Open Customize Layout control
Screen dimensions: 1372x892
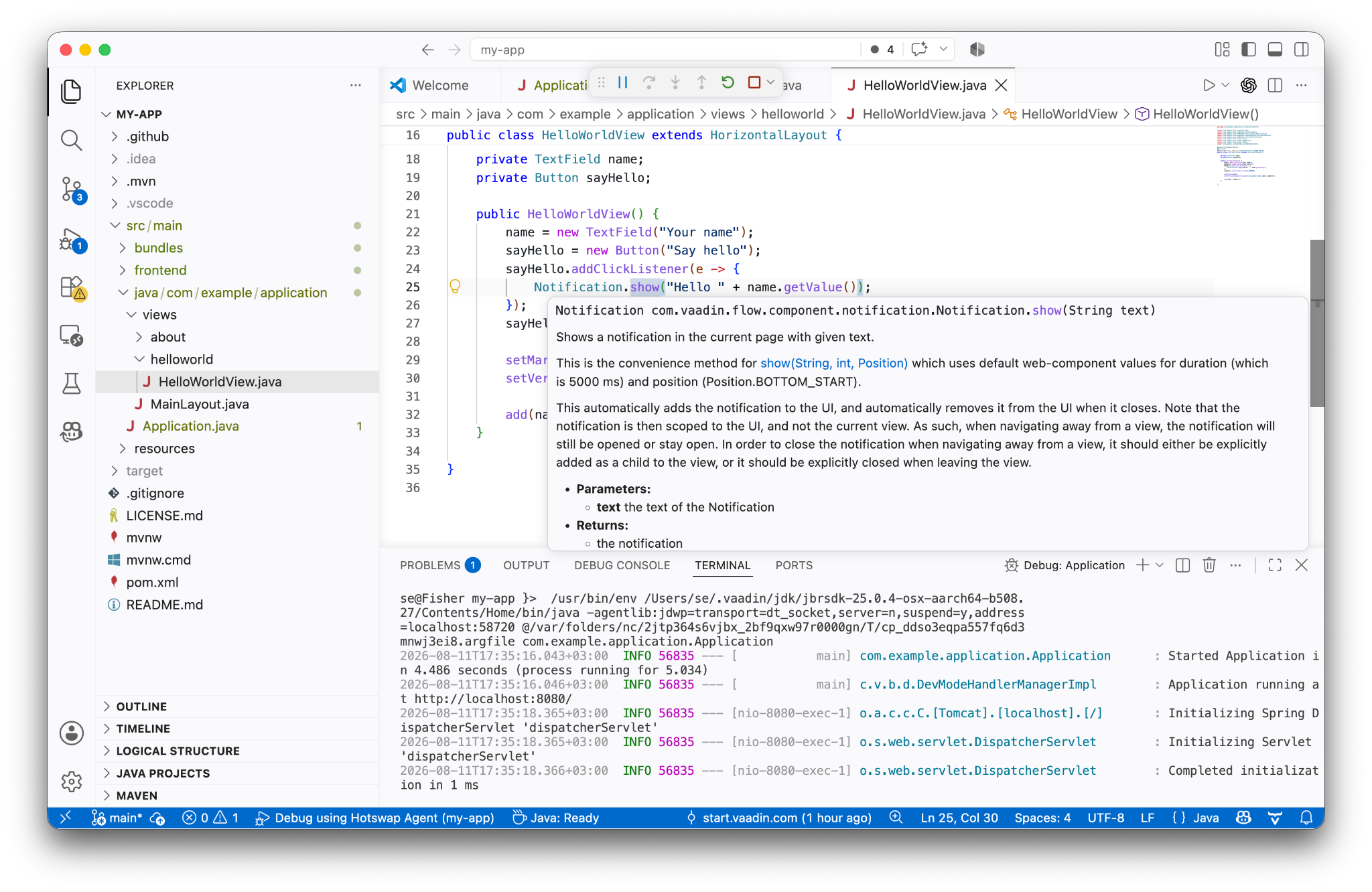click(x=1222, y=50)
